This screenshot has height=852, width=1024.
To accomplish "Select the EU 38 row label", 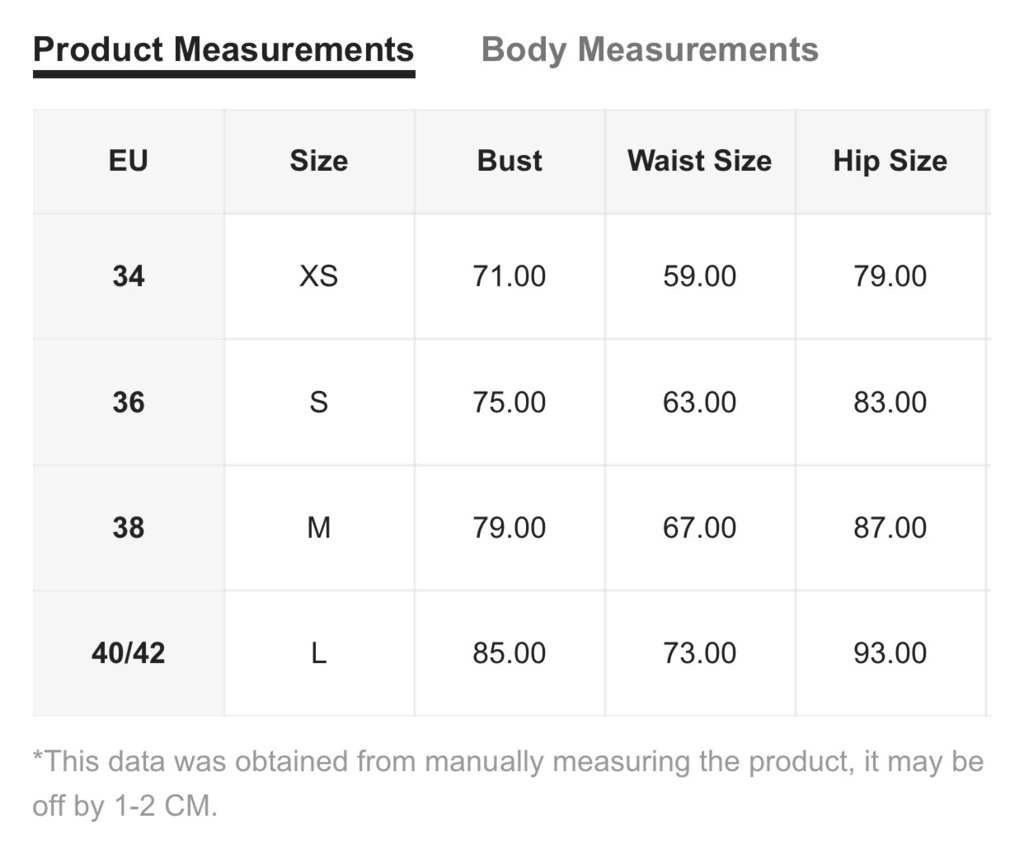I will click(129, 528).
